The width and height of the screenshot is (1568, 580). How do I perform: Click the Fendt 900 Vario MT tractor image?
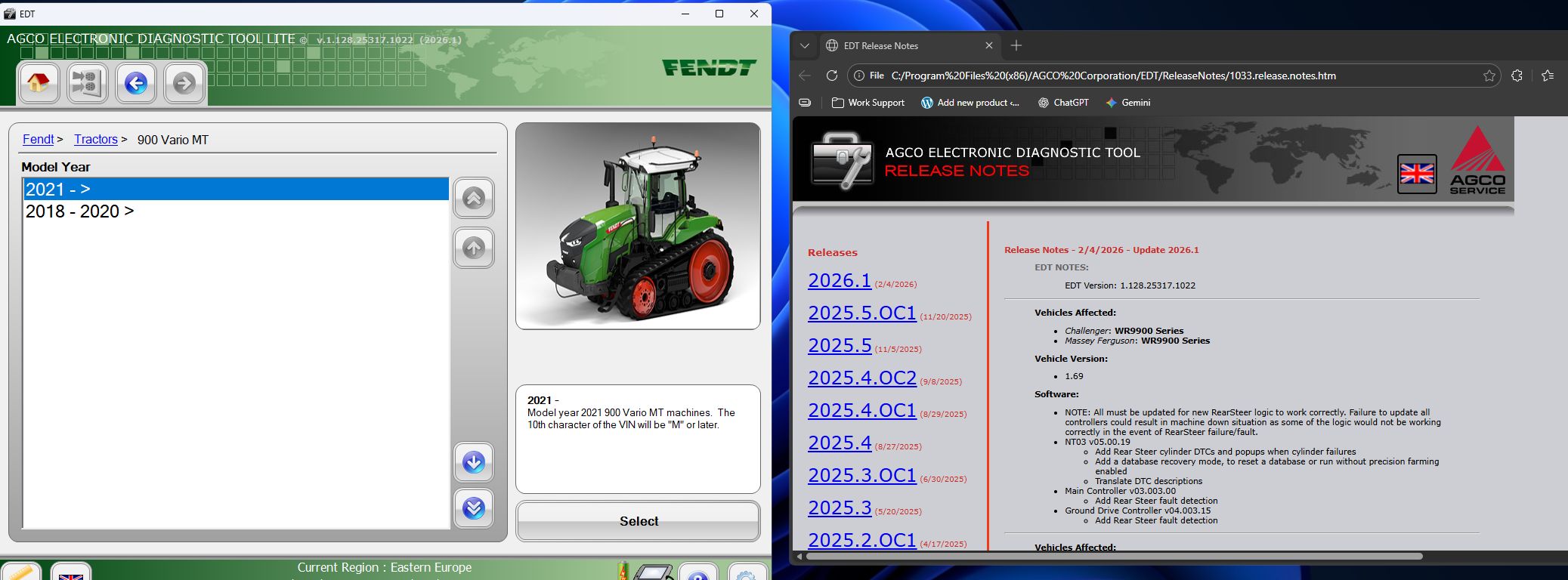[638, 226]
